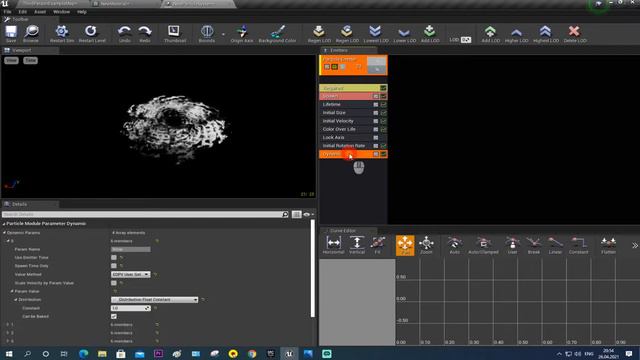Screen dimensions: 640x360
Task: Toggle Spawn Time Only checkbox
Action: pos(114,266)
